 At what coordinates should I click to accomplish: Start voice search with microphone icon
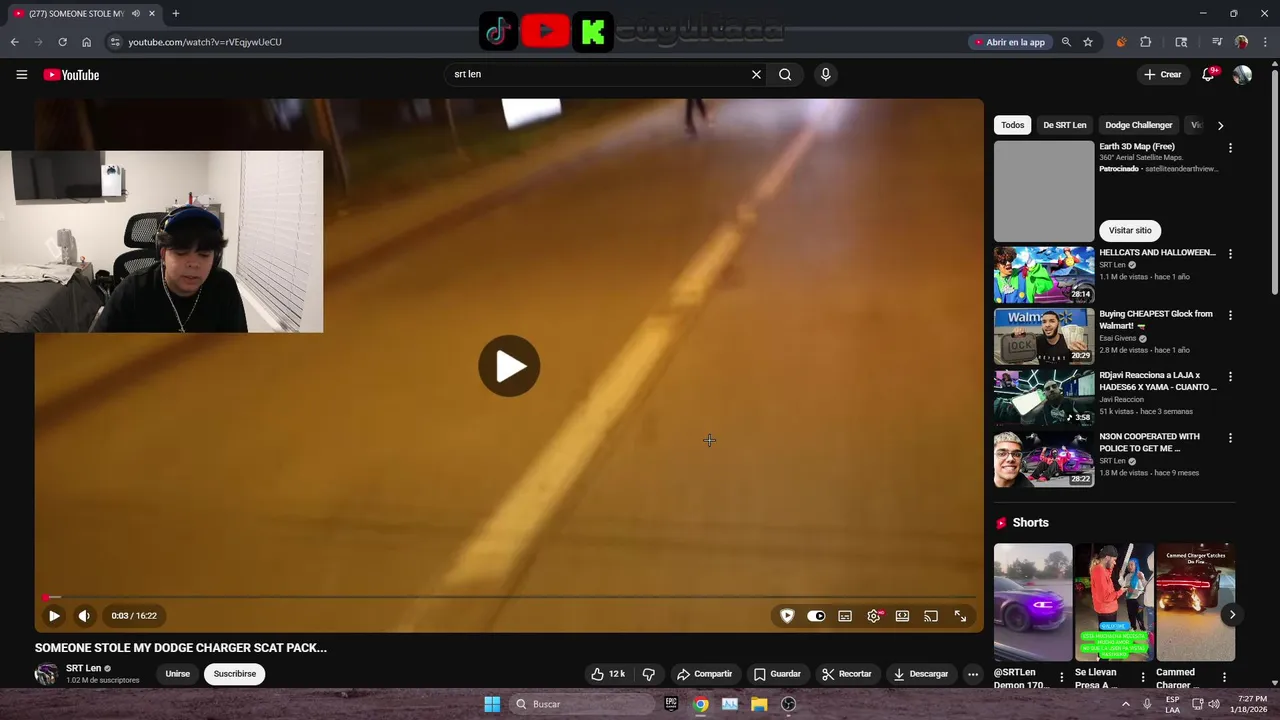pos(825,74)
